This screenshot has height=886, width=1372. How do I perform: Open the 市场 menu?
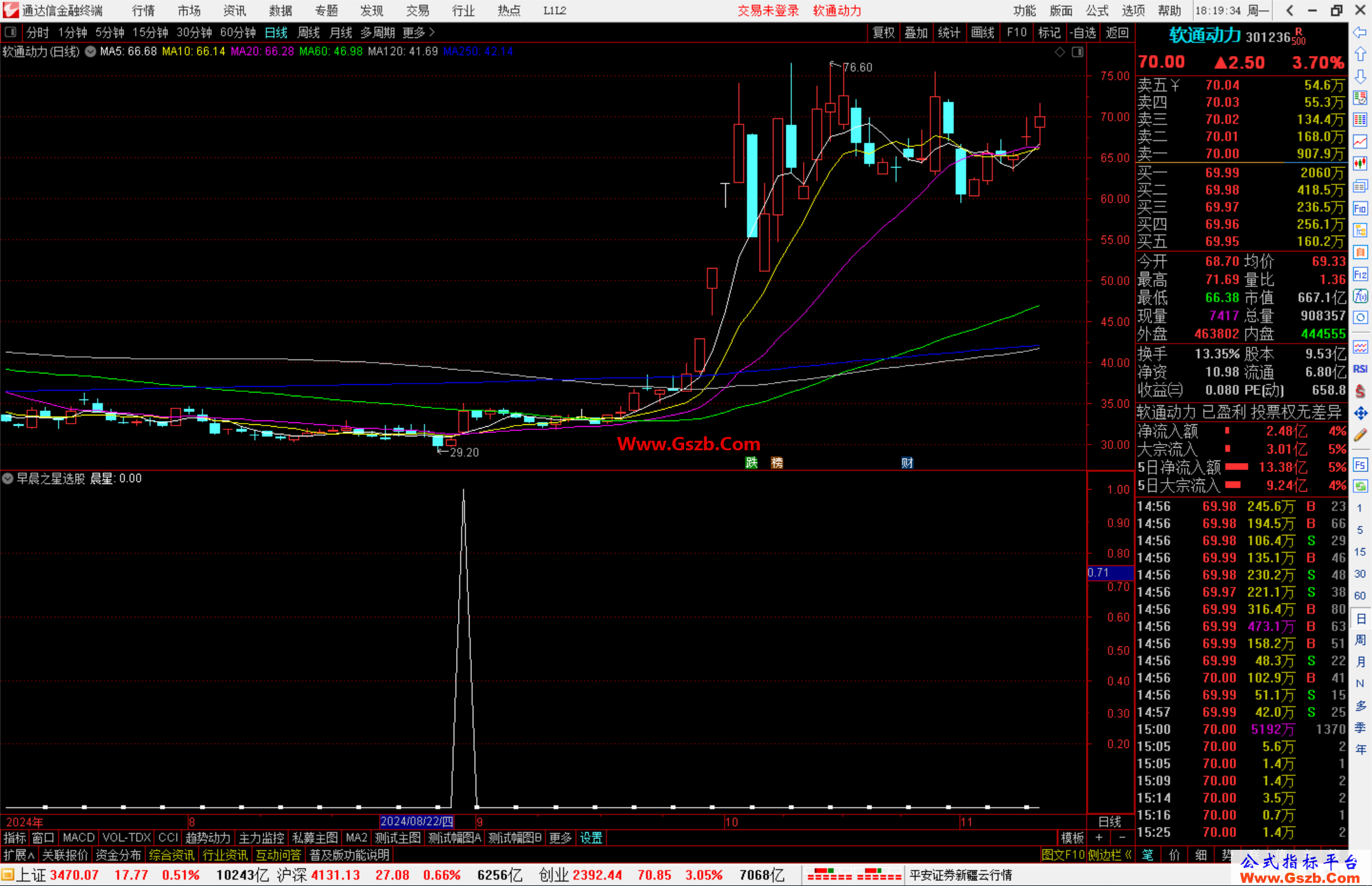tap(189, 11)
